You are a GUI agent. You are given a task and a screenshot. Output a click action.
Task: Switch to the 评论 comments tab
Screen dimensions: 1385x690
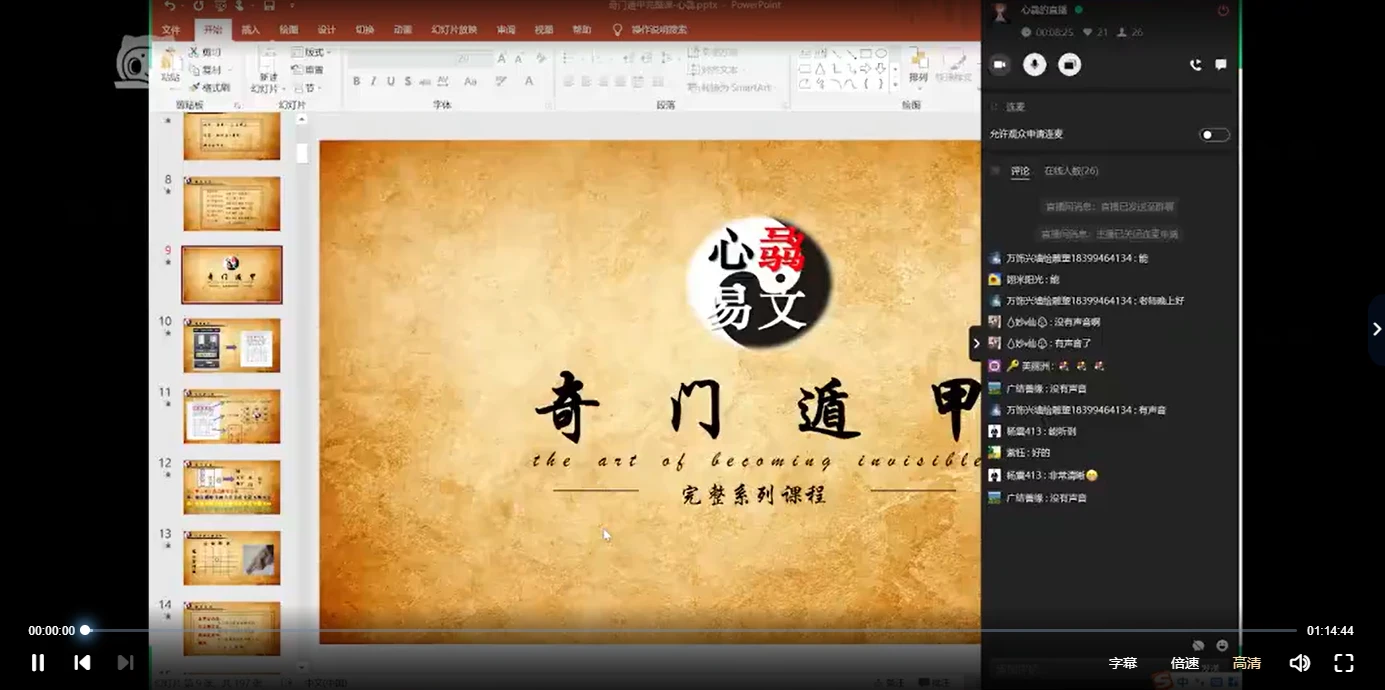click(1020, 171)
